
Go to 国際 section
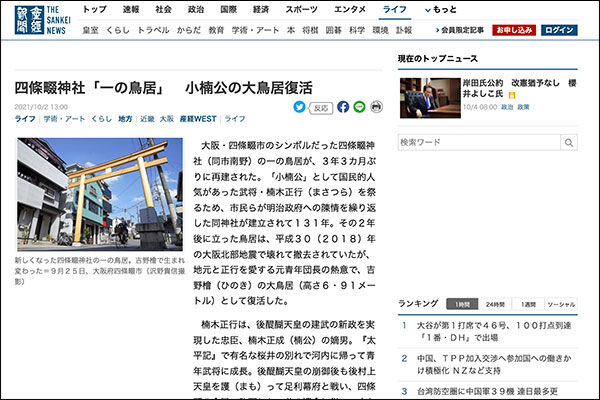coord(228,10)
